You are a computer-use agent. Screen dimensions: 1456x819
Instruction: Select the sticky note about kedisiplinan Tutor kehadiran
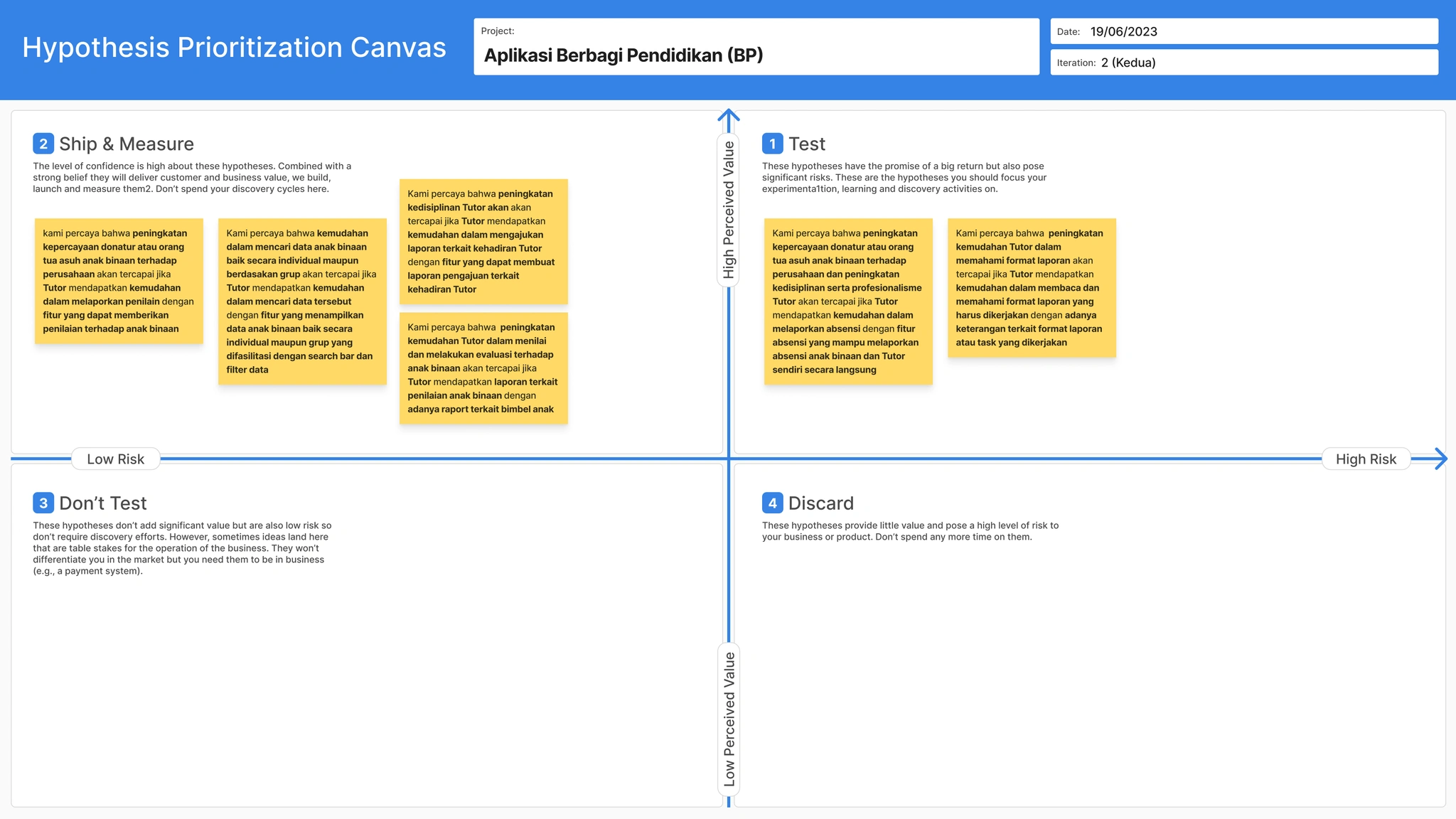pos(483,241)
